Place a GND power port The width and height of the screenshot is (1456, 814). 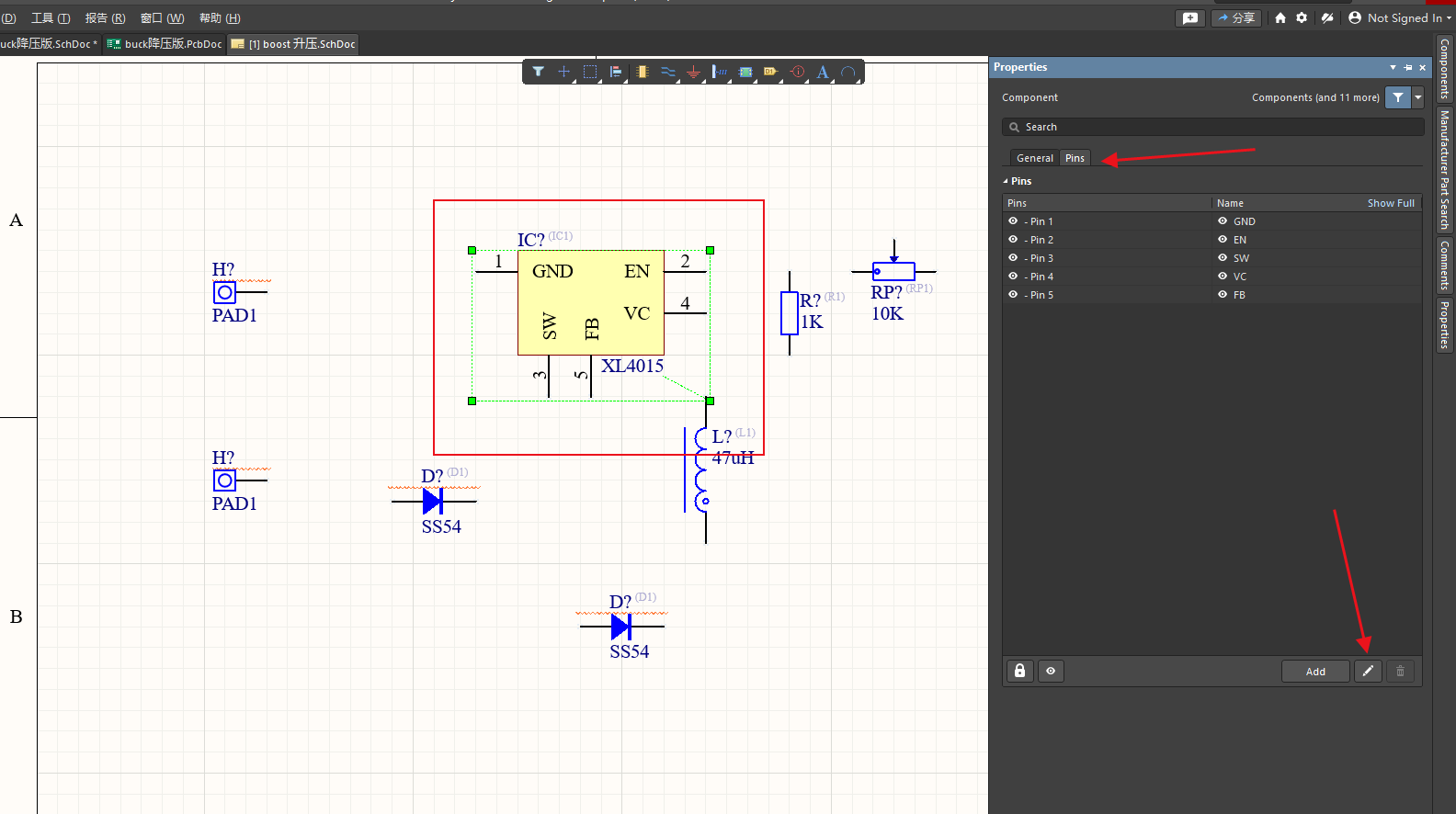tap(694, 72)
